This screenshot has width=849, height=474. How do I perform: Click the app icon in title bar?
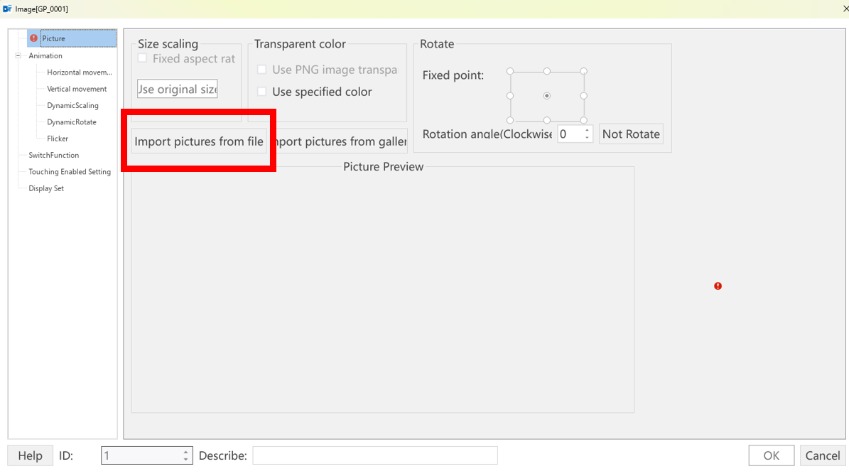coord(7,9)
